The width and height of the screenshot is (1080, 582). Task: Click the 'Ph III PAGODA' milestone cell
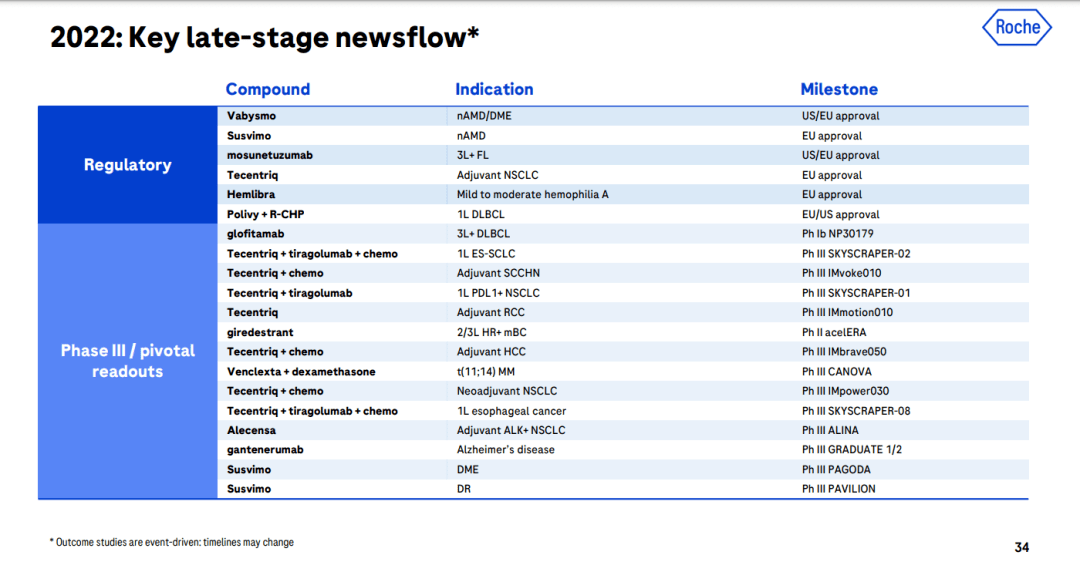836,469
